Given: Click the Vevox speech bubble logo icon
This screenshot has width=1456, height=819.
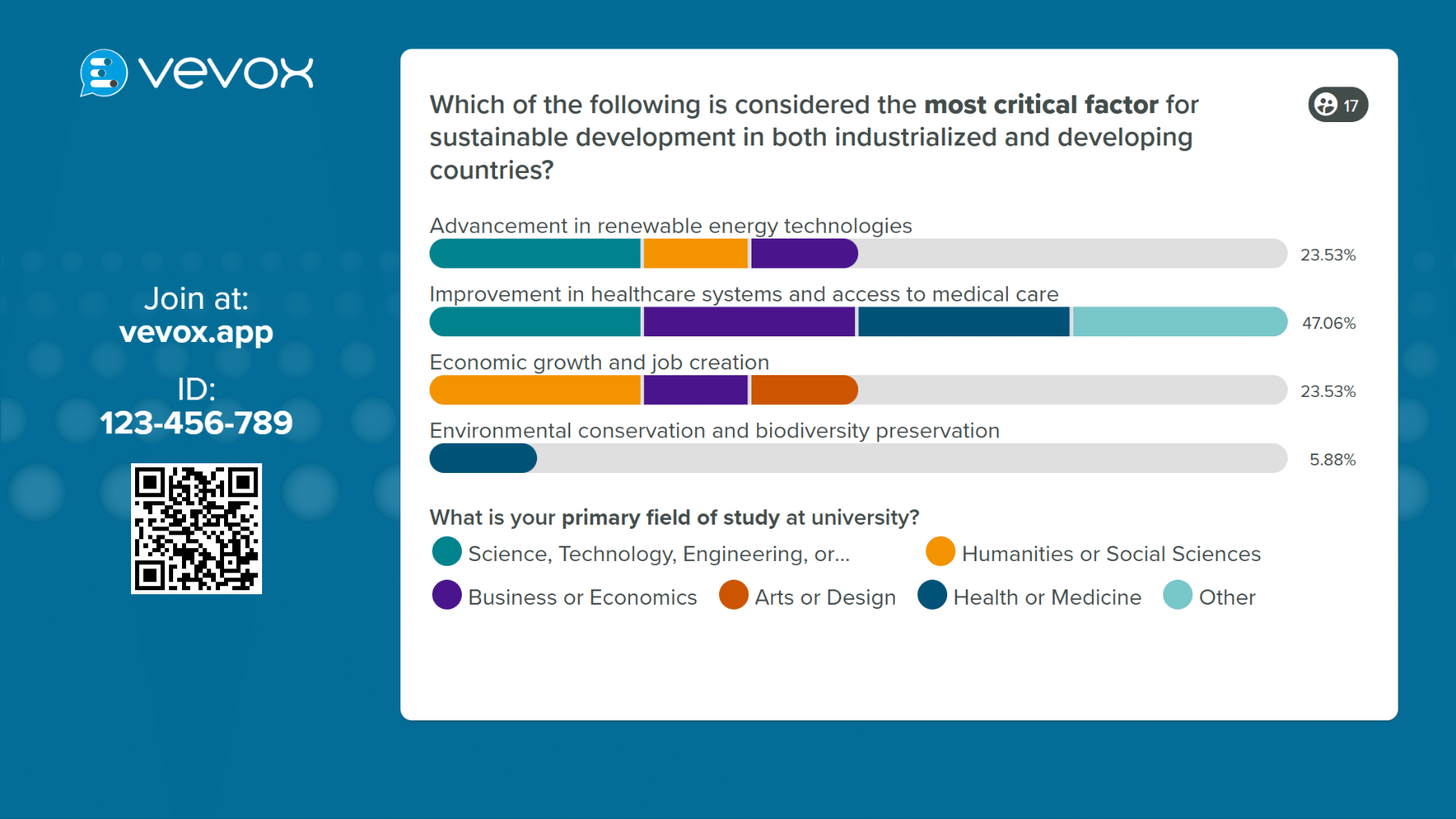Looking at the screenshot, I should tap(104, 73).
